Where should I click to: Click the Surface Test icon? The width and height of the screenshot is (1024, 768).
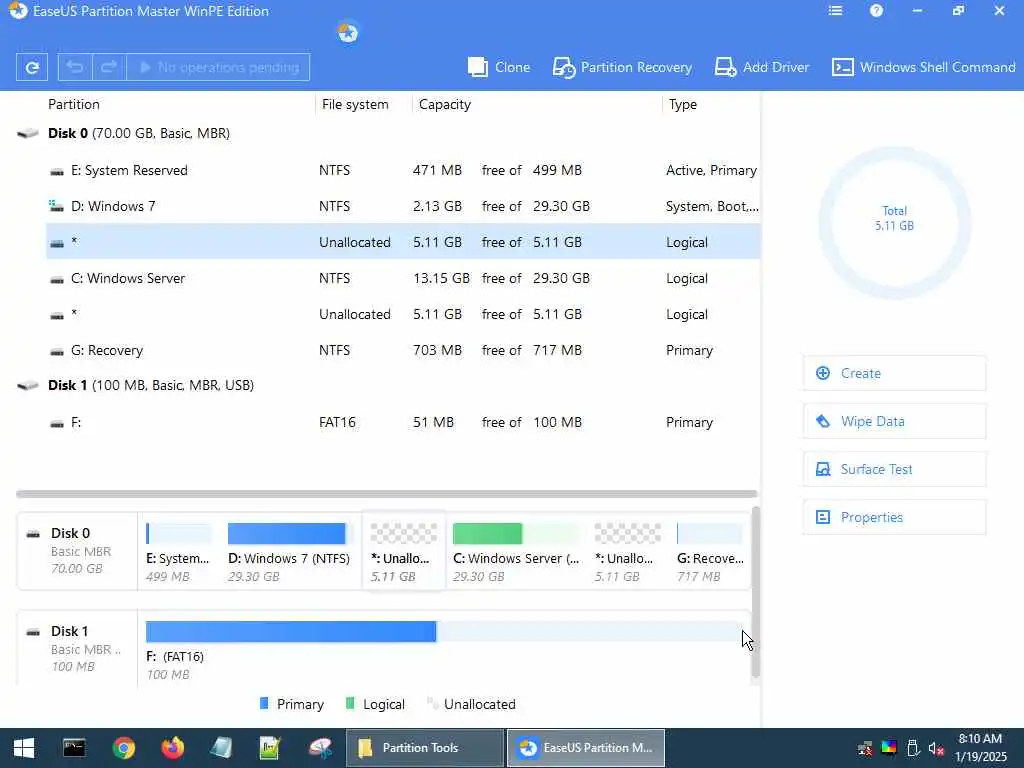pyautogui.click(x=823, y=469)
